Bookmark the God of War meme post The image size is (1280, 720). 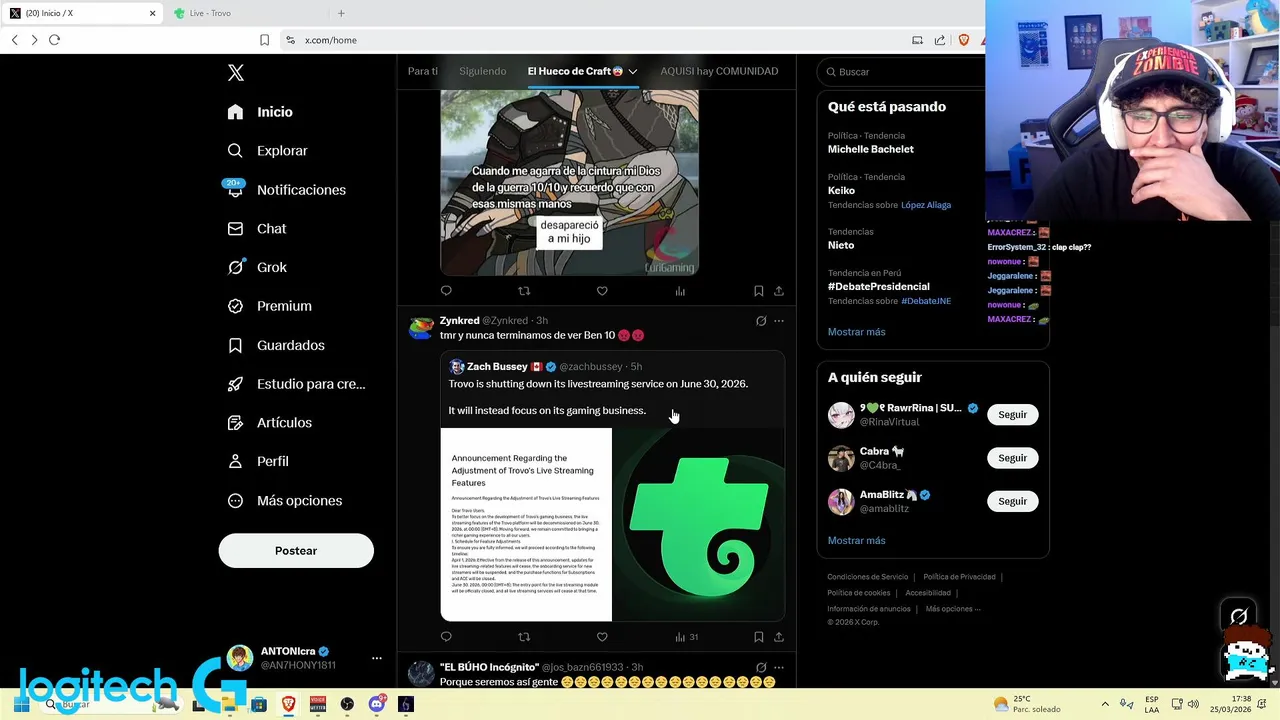coord(758,291)
